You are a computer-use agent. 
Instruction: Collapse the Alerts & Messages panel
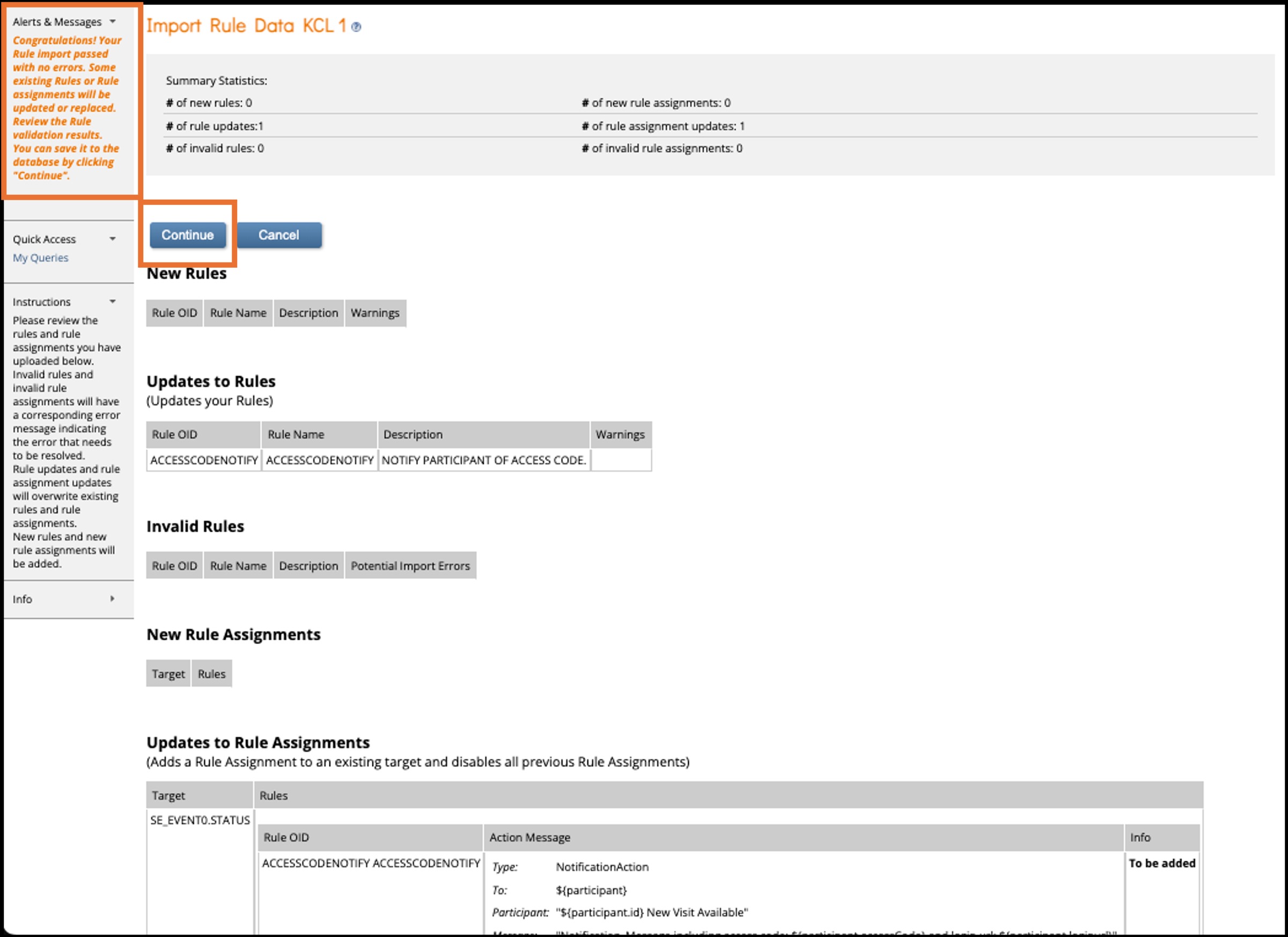tap(113, 21)
